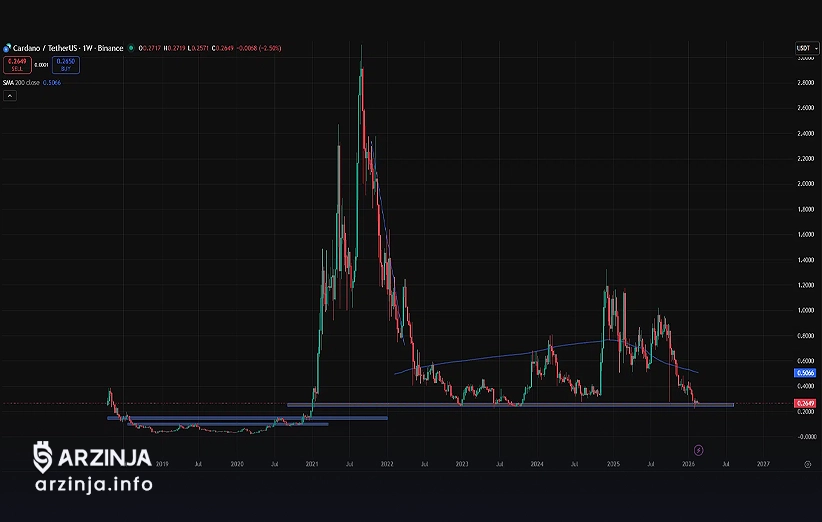Click the blue 0.5066 SMA price label

[805, 372]
